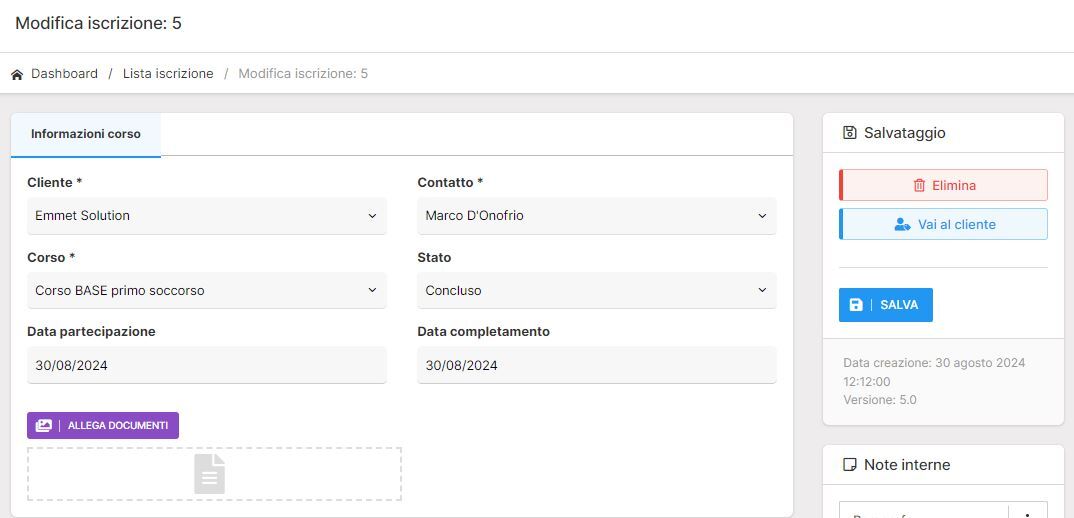Open Lista iscrizione breadcrumb link
The image size is (1074, 518).
168,74
